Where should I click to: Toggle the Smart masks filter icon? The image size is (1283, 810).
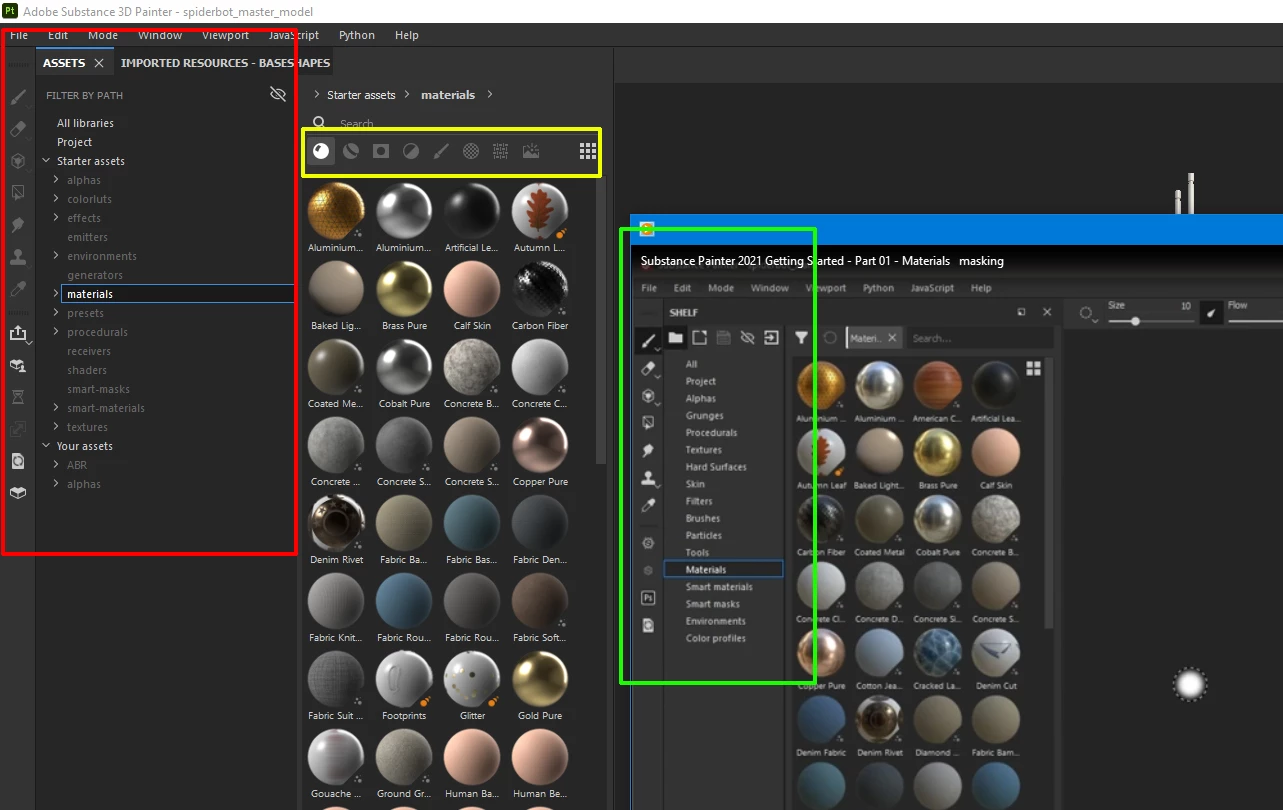[381, 151]
